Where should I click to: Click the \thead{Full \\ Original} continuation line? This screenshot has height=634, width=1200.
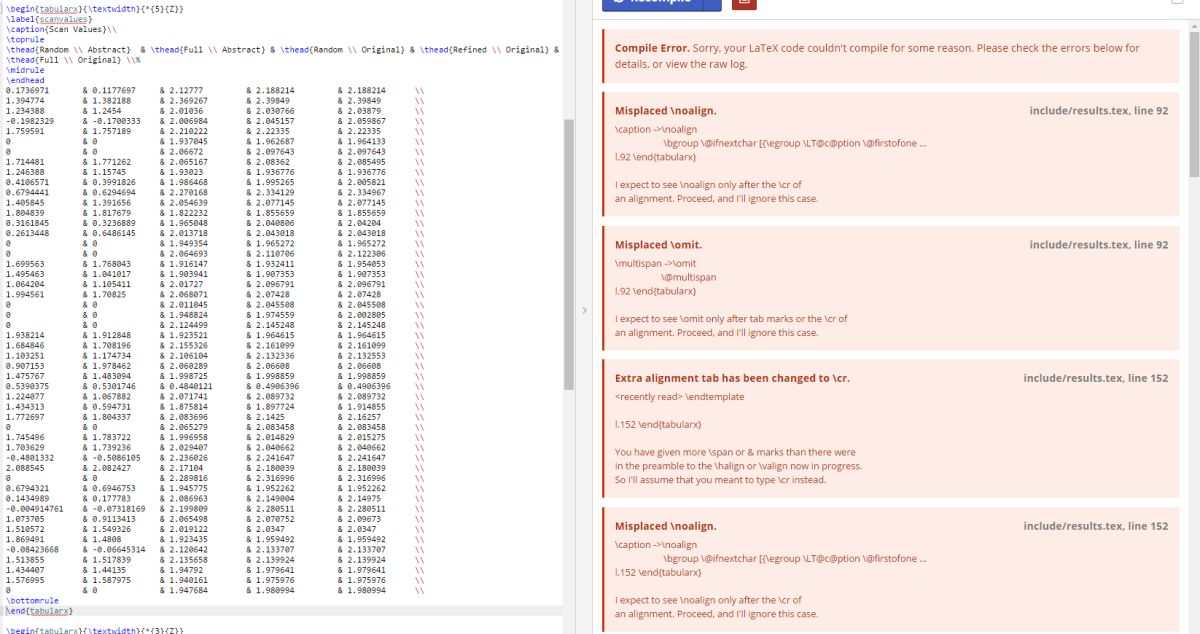[x=73, y=60]
